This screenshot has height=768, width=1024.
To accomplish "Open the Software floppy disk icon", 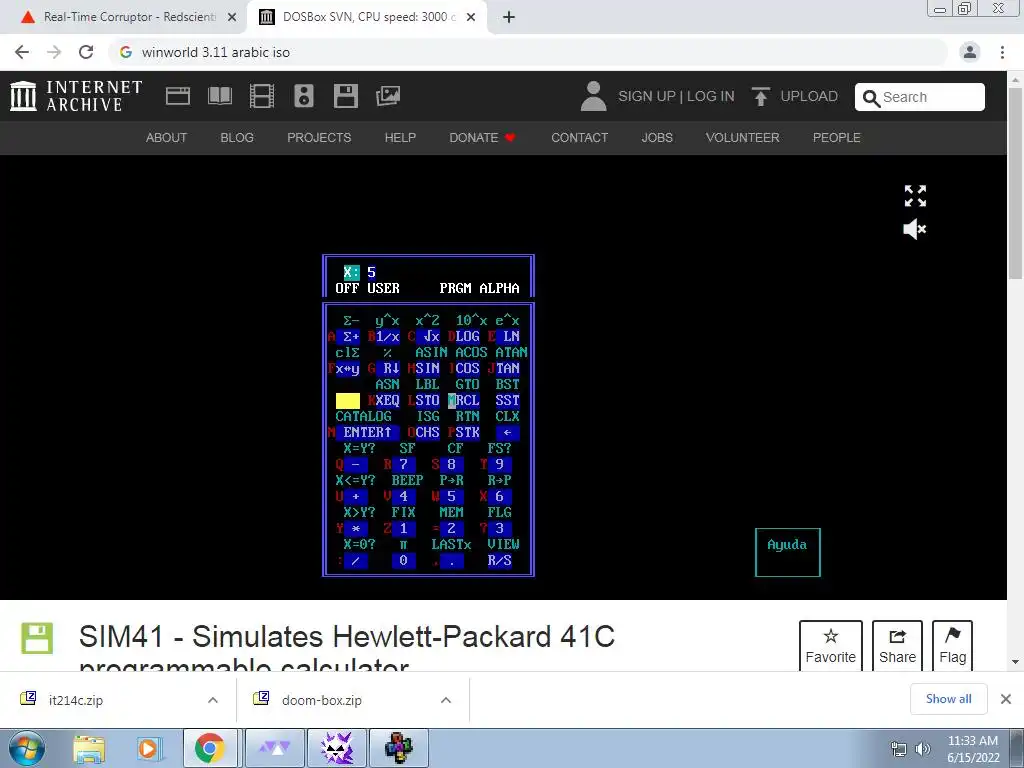I will point(345,96).
